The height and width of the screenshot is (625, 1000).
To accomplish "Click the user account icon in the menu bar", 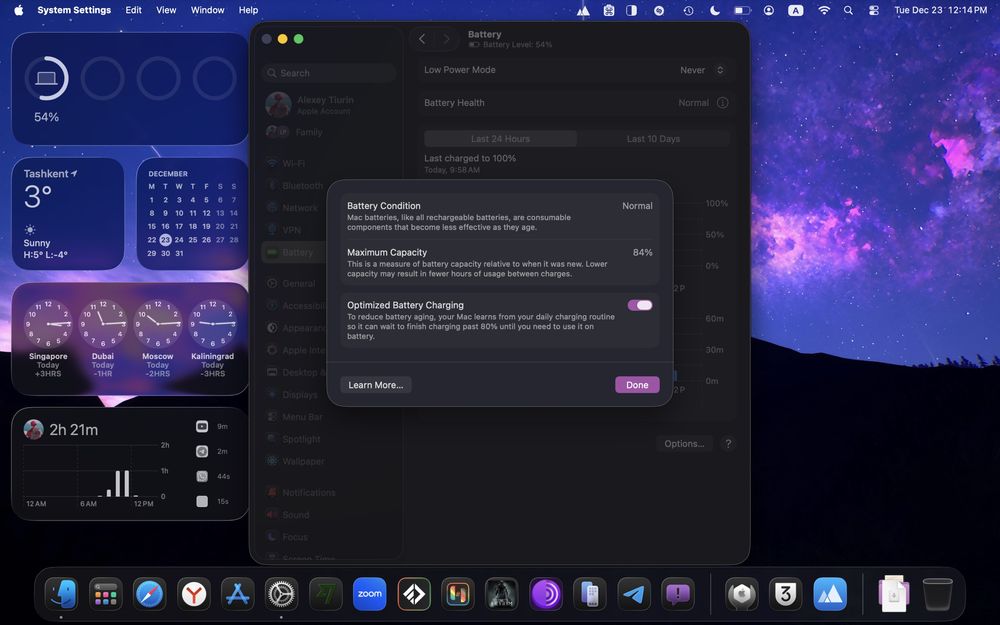I will pyautogui.click(x=769, y=10).
